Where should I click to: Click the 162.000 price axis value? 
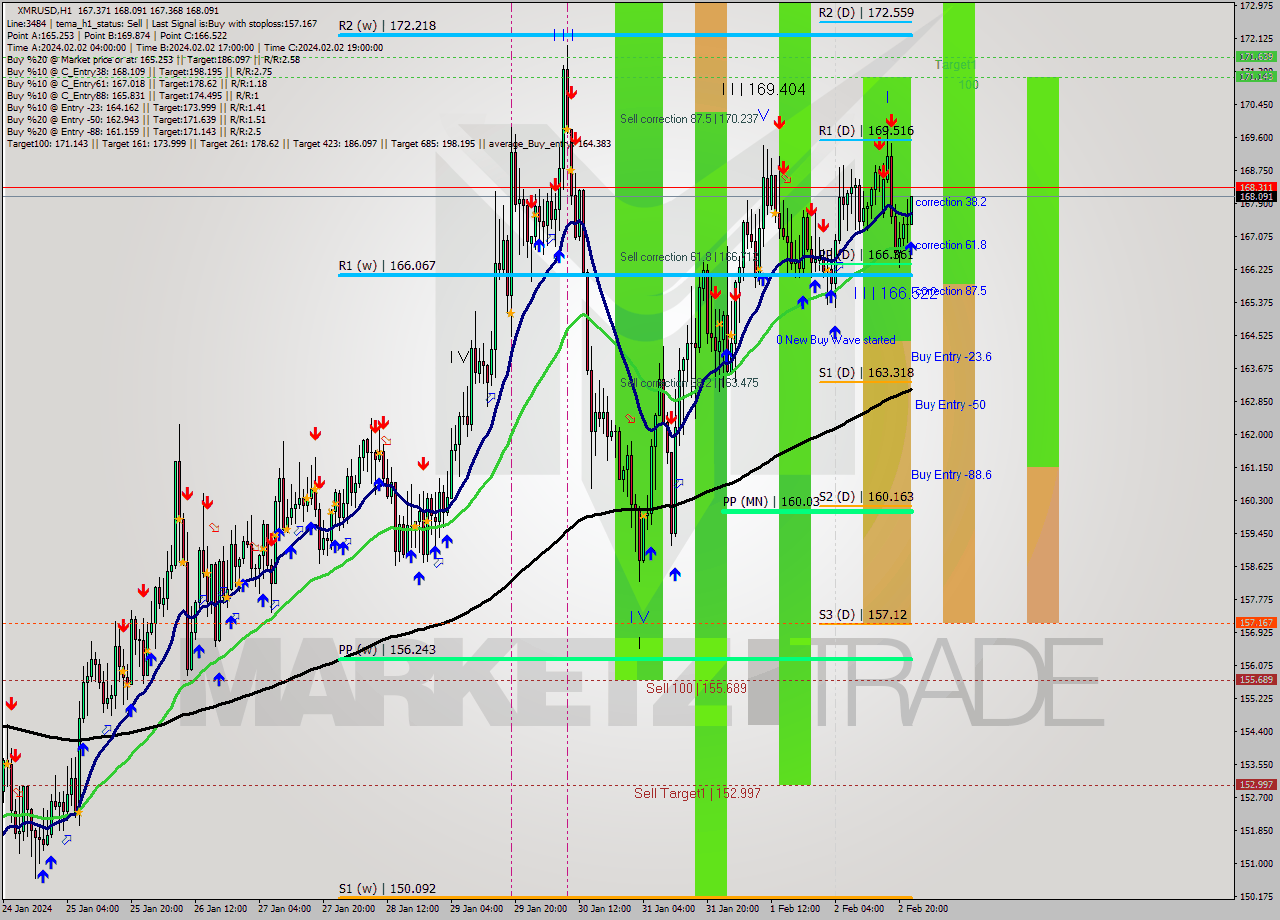[x=1256, y=435]
